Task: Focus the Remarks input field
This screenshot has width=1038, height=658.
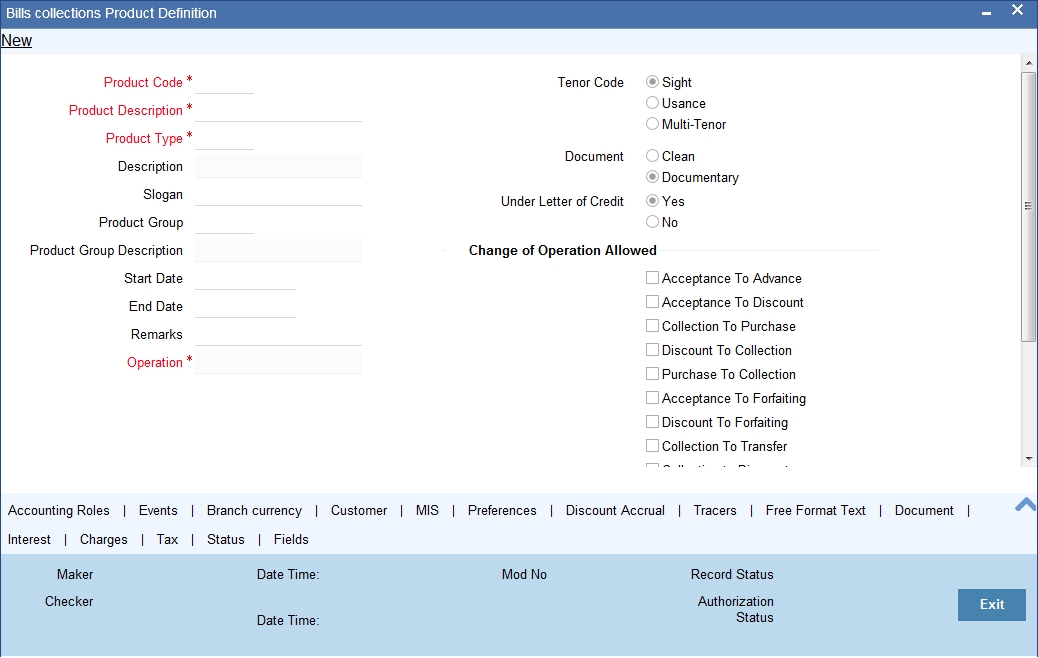Action: [x=278, y=334]
